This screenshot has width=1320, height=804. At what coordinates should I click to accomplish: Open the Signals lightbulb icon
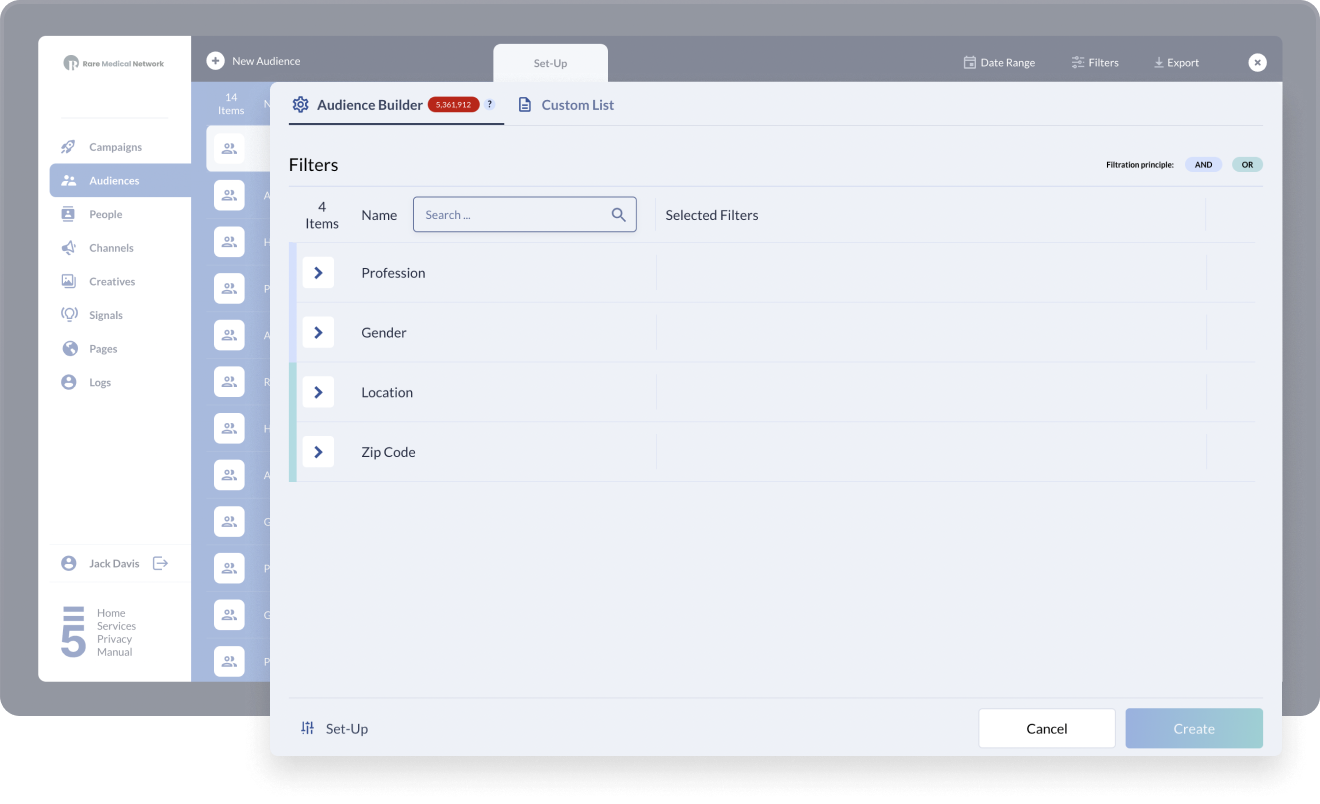pyautogui.click(x=69, y=315)
